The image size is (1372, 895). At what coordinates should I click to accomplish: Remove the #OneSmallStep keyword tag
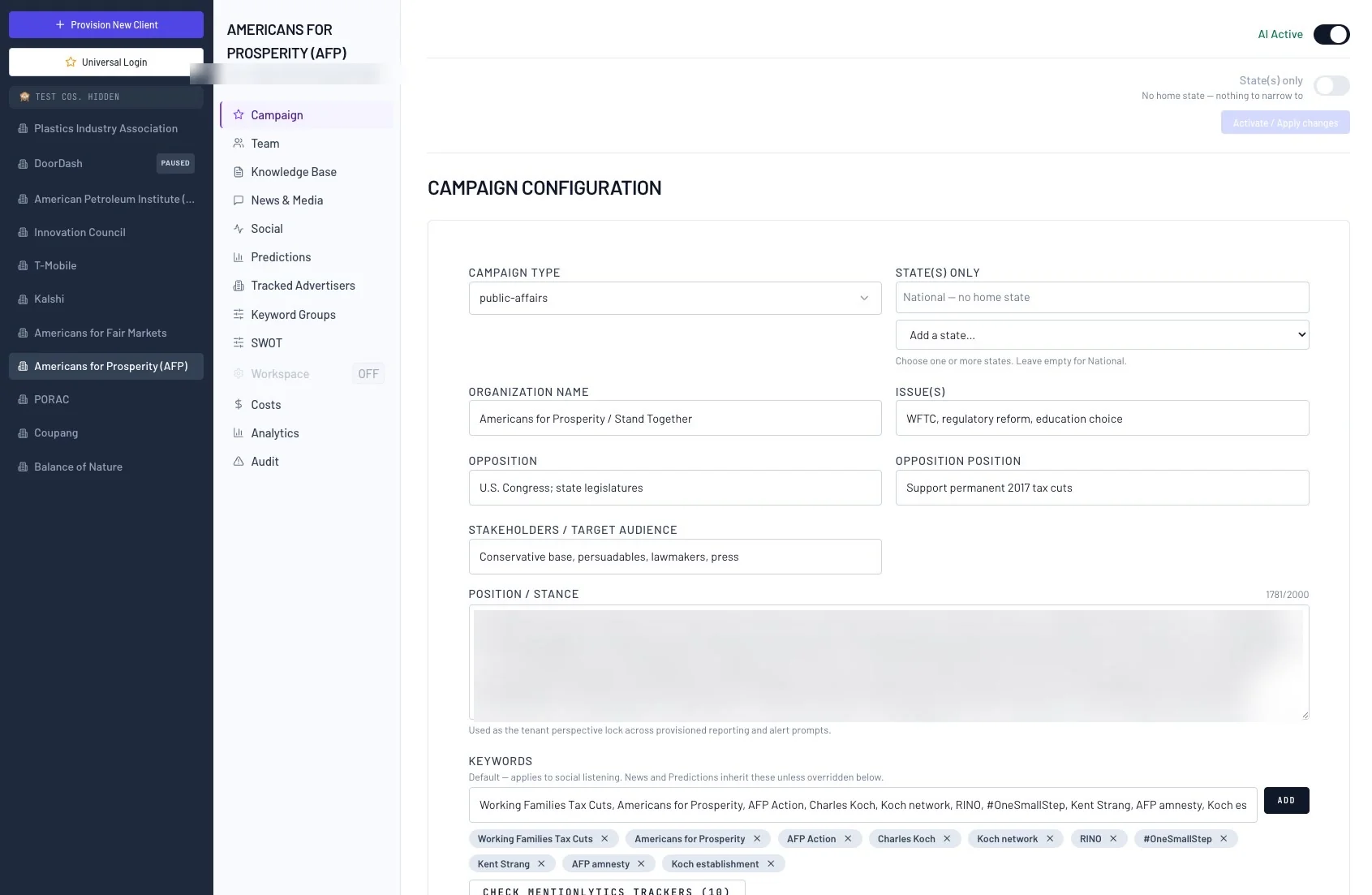coord(1224,839)
